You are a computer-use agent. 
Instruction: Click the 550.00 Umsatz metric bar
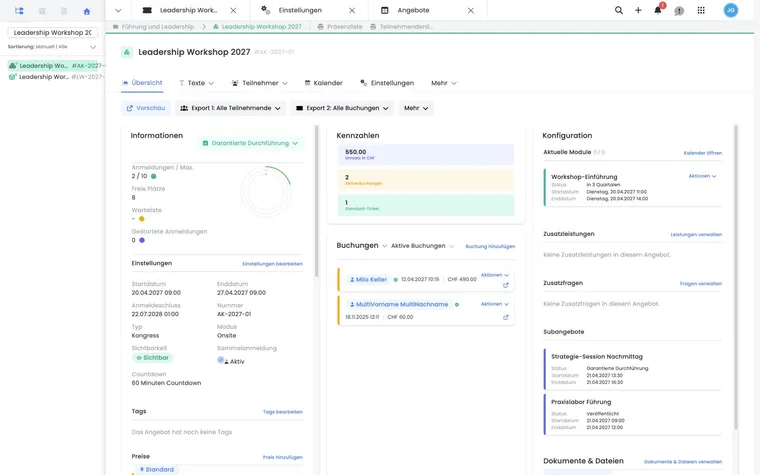click(x=426, y=155)
